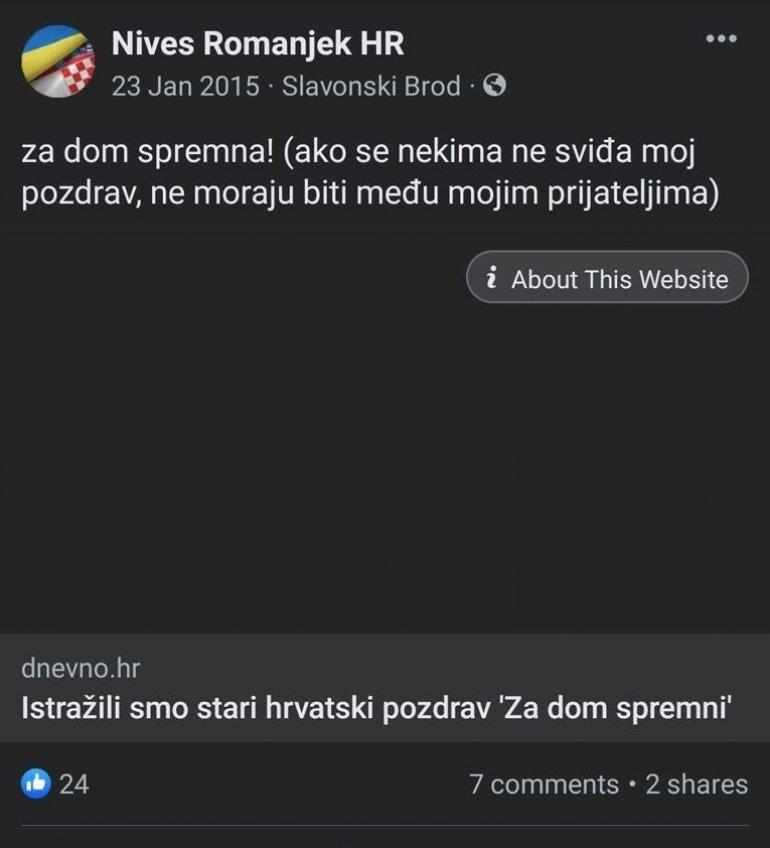Click the blue thumbs-up reaction icon
Screen dimensions: 770x848
[35, 784]
